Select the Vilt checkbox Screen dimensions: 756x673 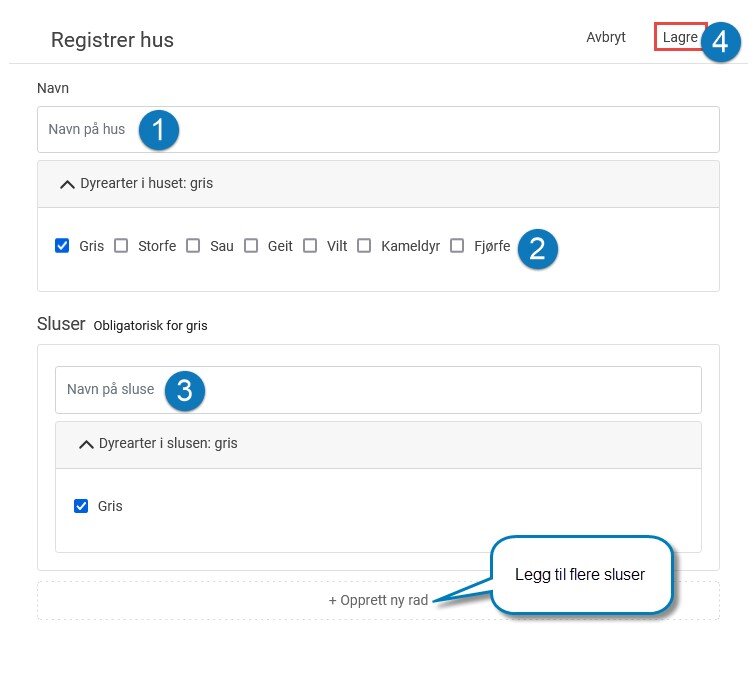[310, 245]
